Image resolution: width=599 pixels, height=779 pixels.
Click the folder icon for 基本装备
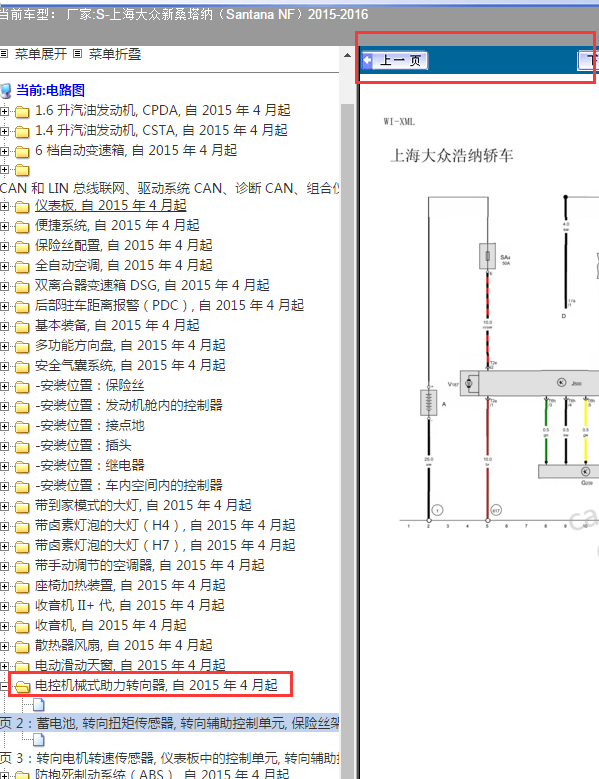(22, 326)
